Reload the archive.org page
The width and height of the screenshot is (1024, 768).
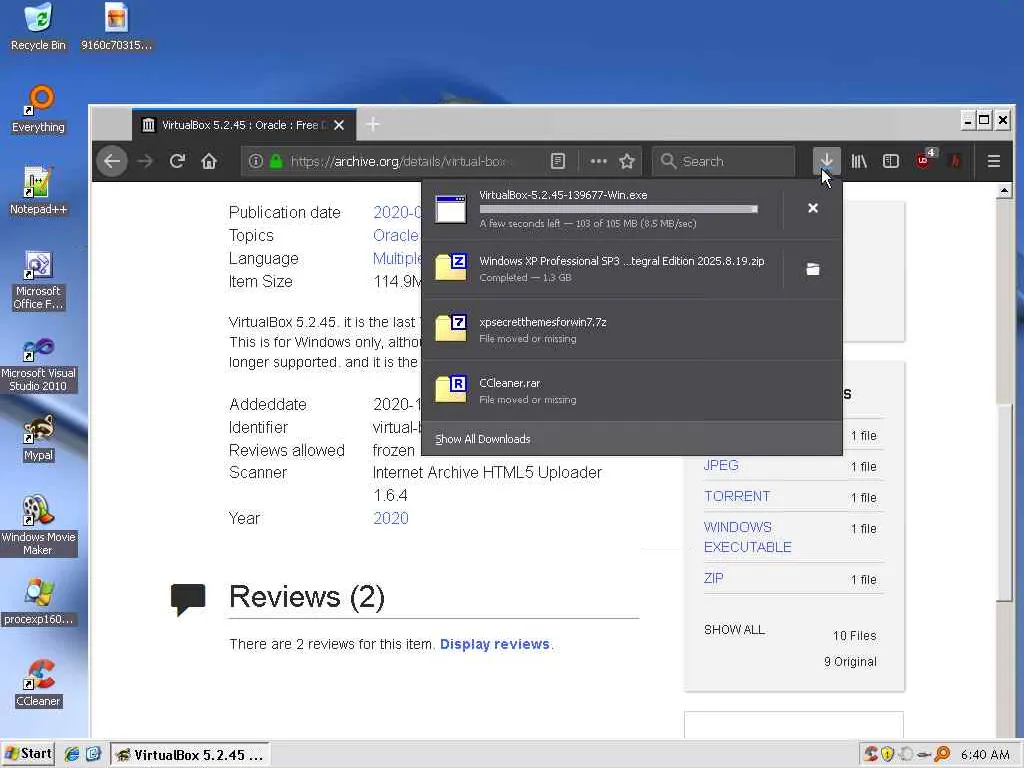[177, 161]
